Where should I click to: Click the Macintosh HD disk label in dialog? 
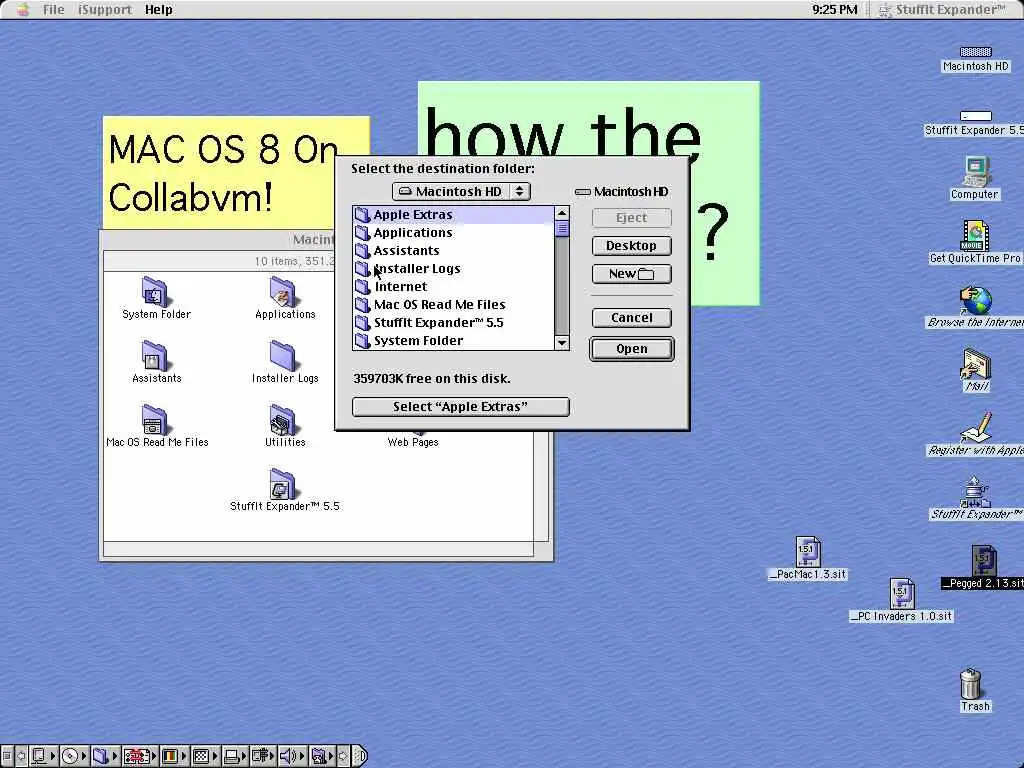coord(621,191)
